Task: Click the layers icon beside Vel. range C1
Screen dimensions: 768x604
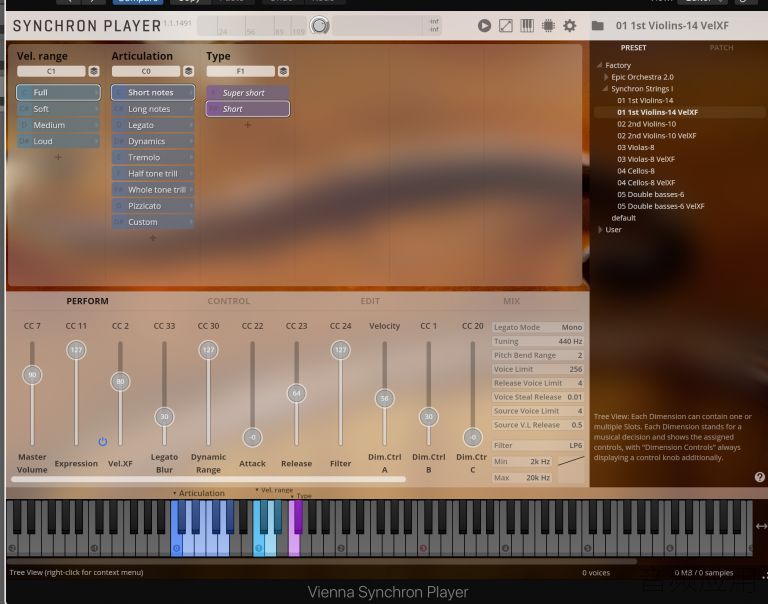Action: coord(94,71)
